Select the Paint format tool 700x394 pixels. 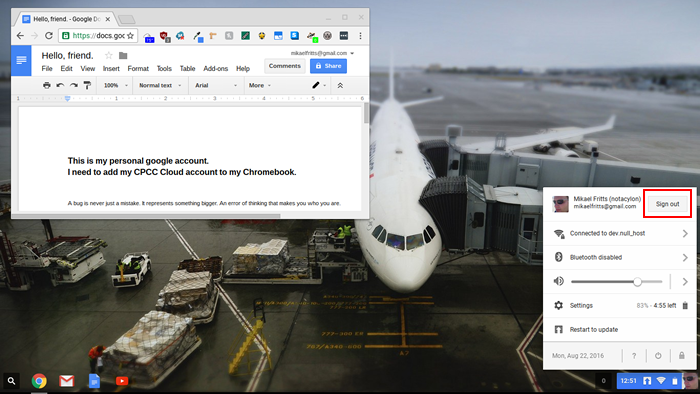(x=87, y=85)
